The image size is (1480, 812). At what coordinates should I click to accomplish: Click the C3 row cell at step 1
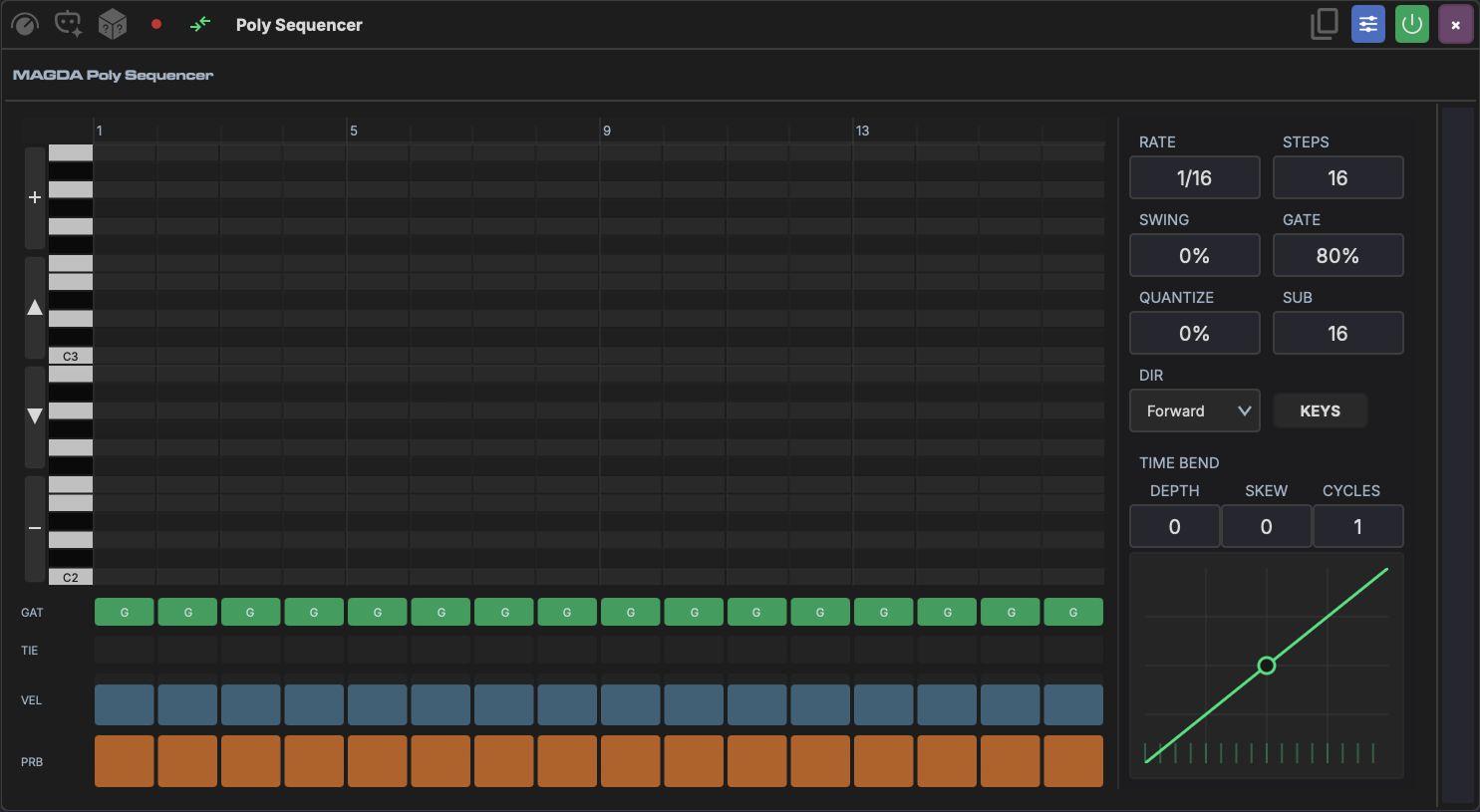125,356
